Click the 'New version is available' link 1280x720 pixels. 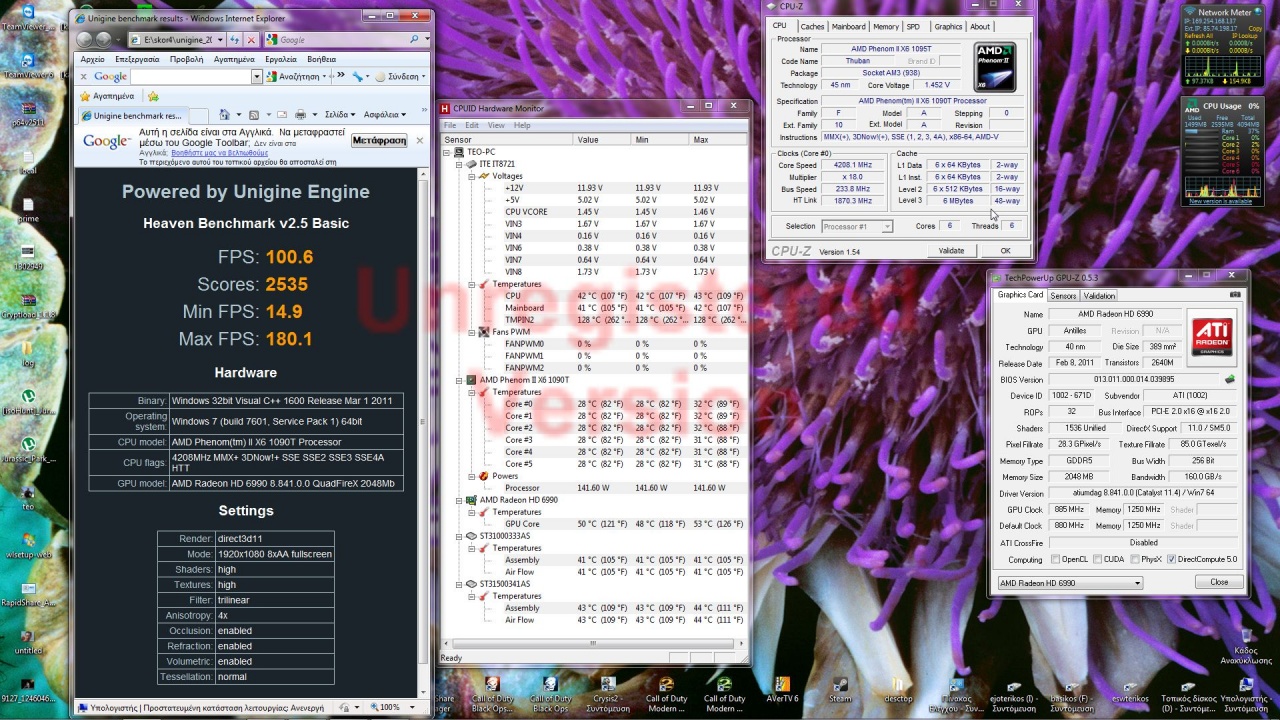coord(1219,202)
